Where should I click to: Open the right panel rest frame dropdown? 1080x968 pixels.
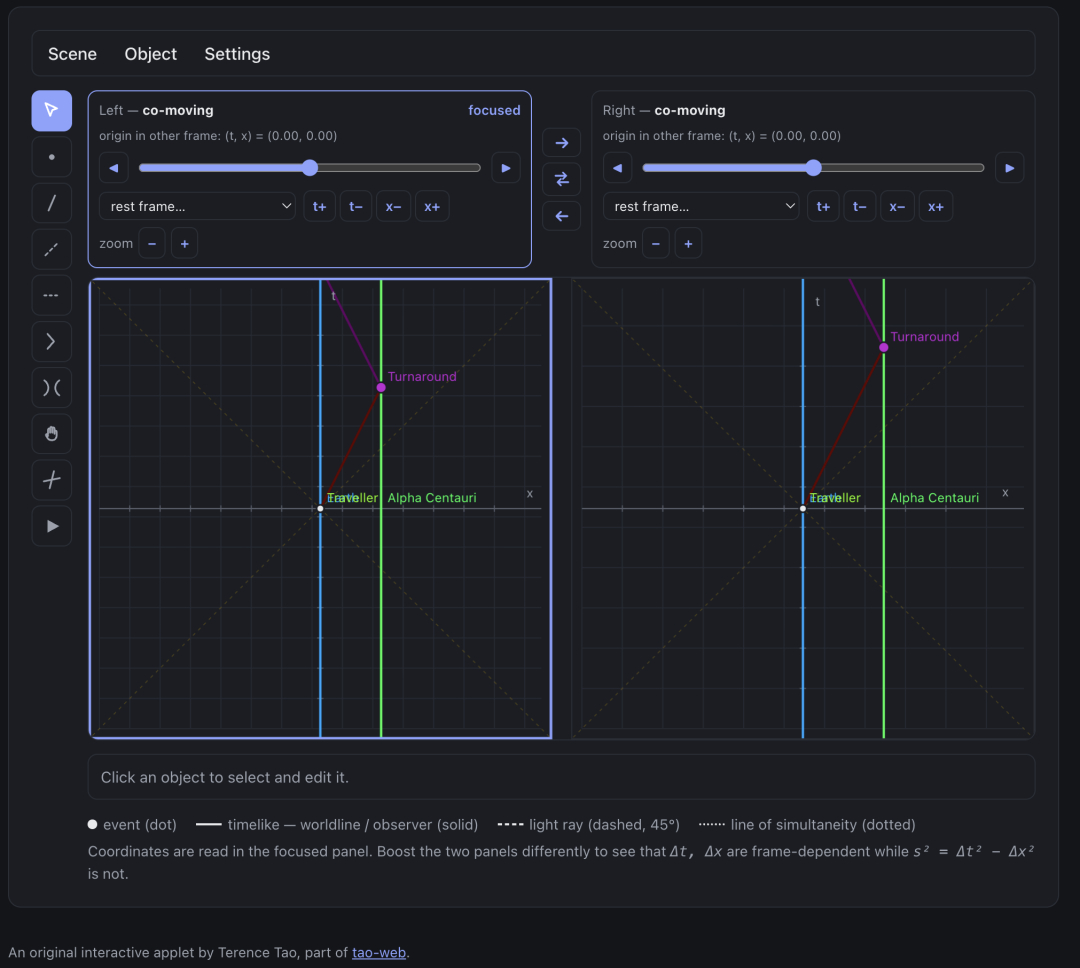pos(701,207)
